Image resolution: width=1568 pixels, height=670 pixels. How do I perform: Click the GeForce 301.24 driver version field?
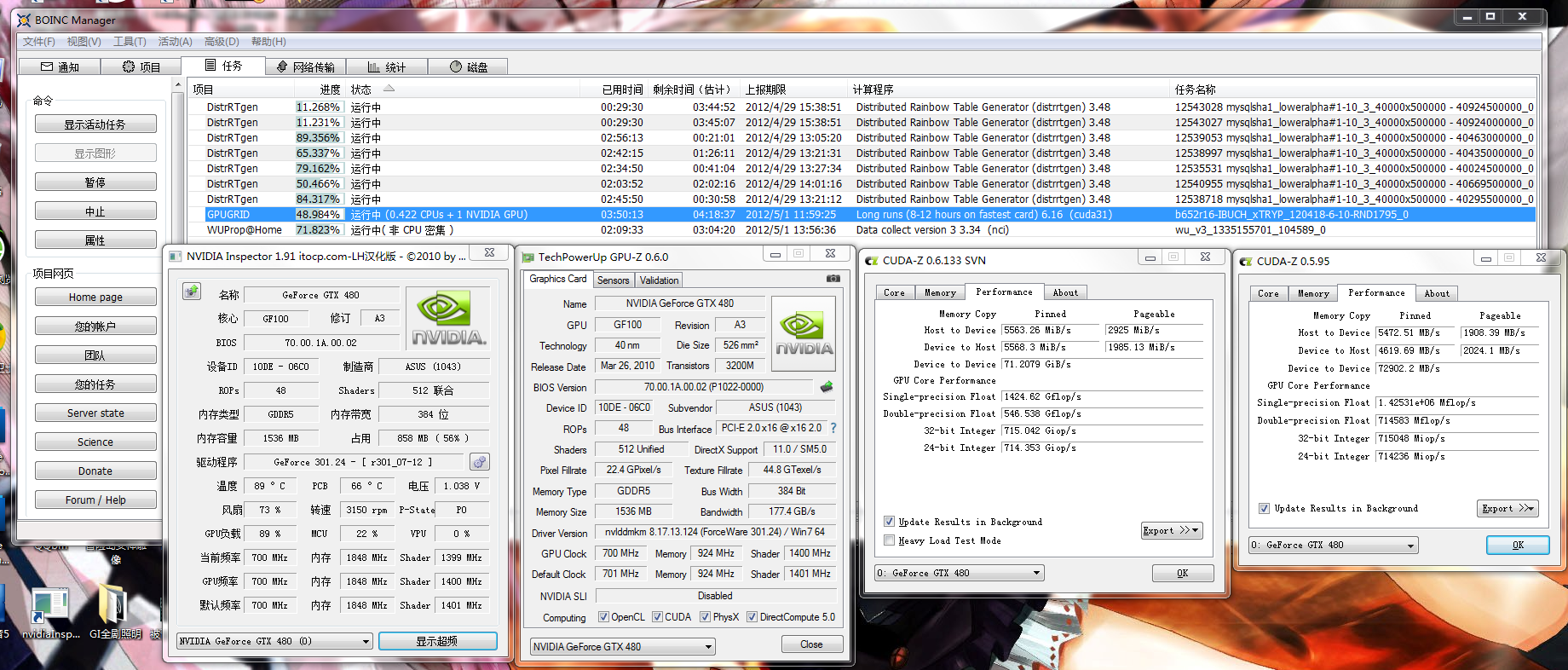click(x=355, y=462)
